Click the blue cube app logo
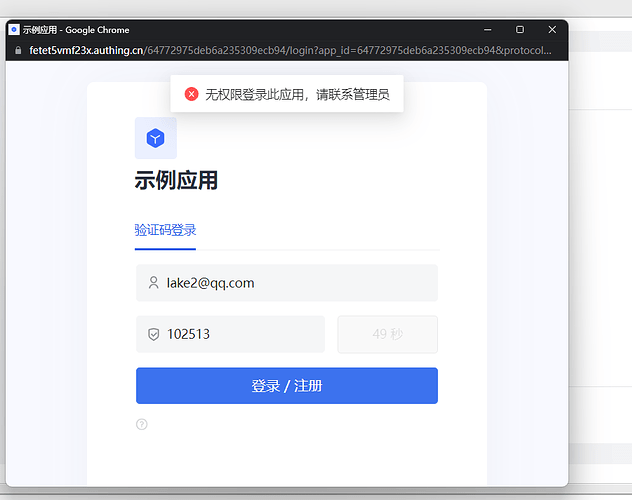 (x=155, y=138)
